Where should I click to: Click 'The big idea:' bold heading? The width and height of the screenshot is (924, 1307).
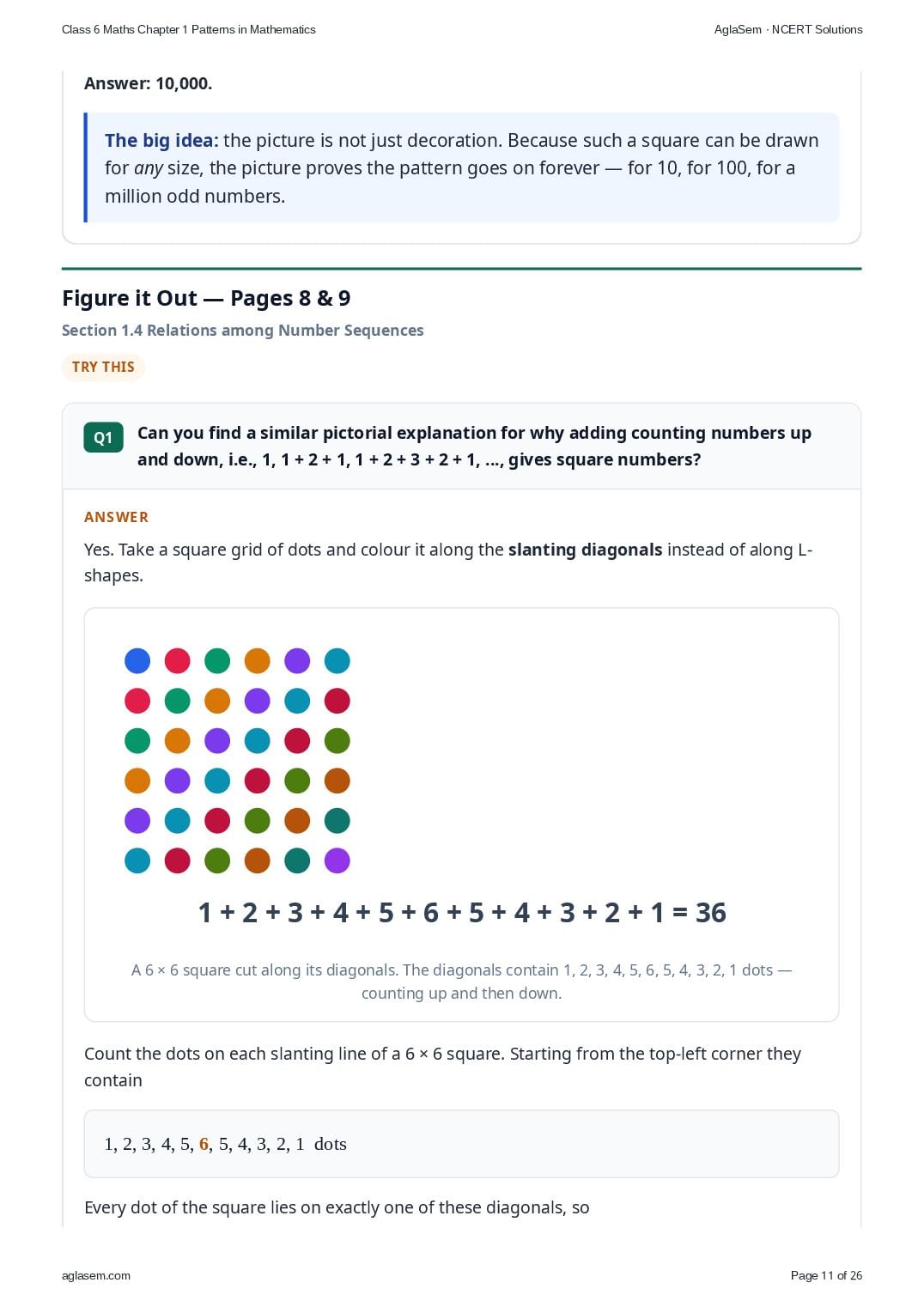[x=161, y=141]
